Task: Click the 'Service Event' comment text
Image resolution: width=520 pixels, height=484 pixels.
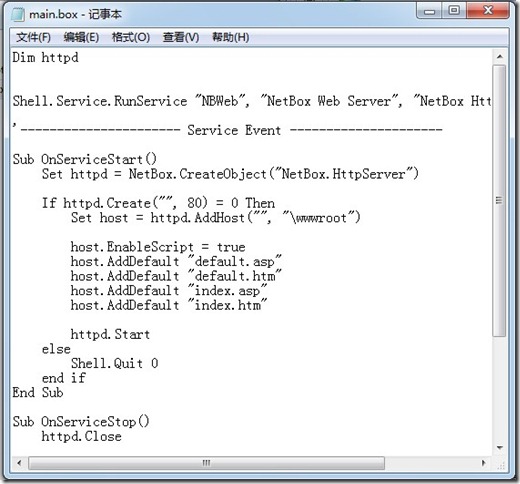Action: (234, 130)
